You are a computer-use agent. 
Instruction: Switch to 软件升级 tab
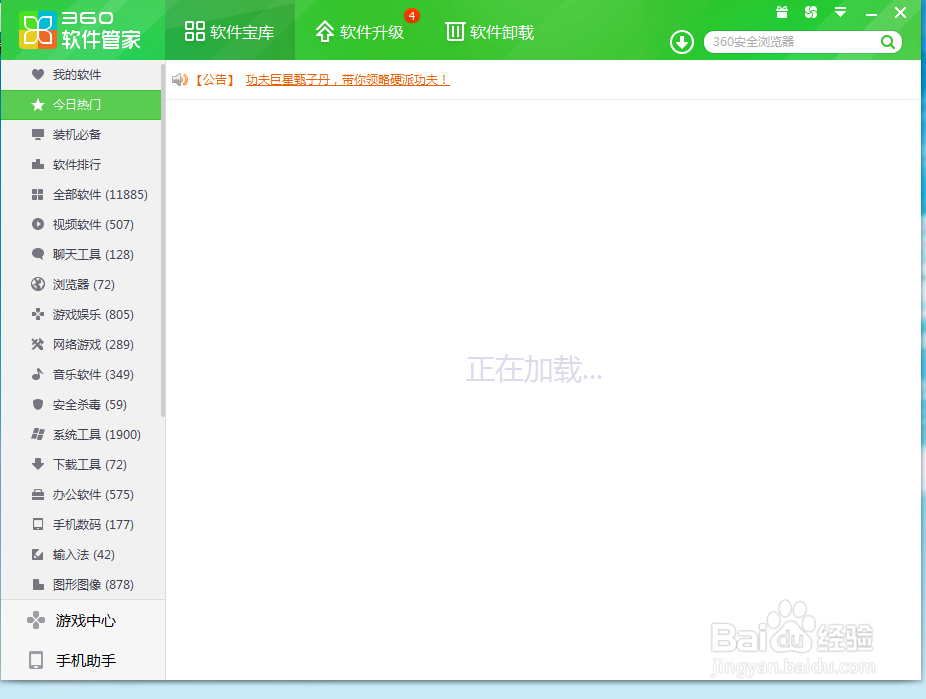(360, 31)
